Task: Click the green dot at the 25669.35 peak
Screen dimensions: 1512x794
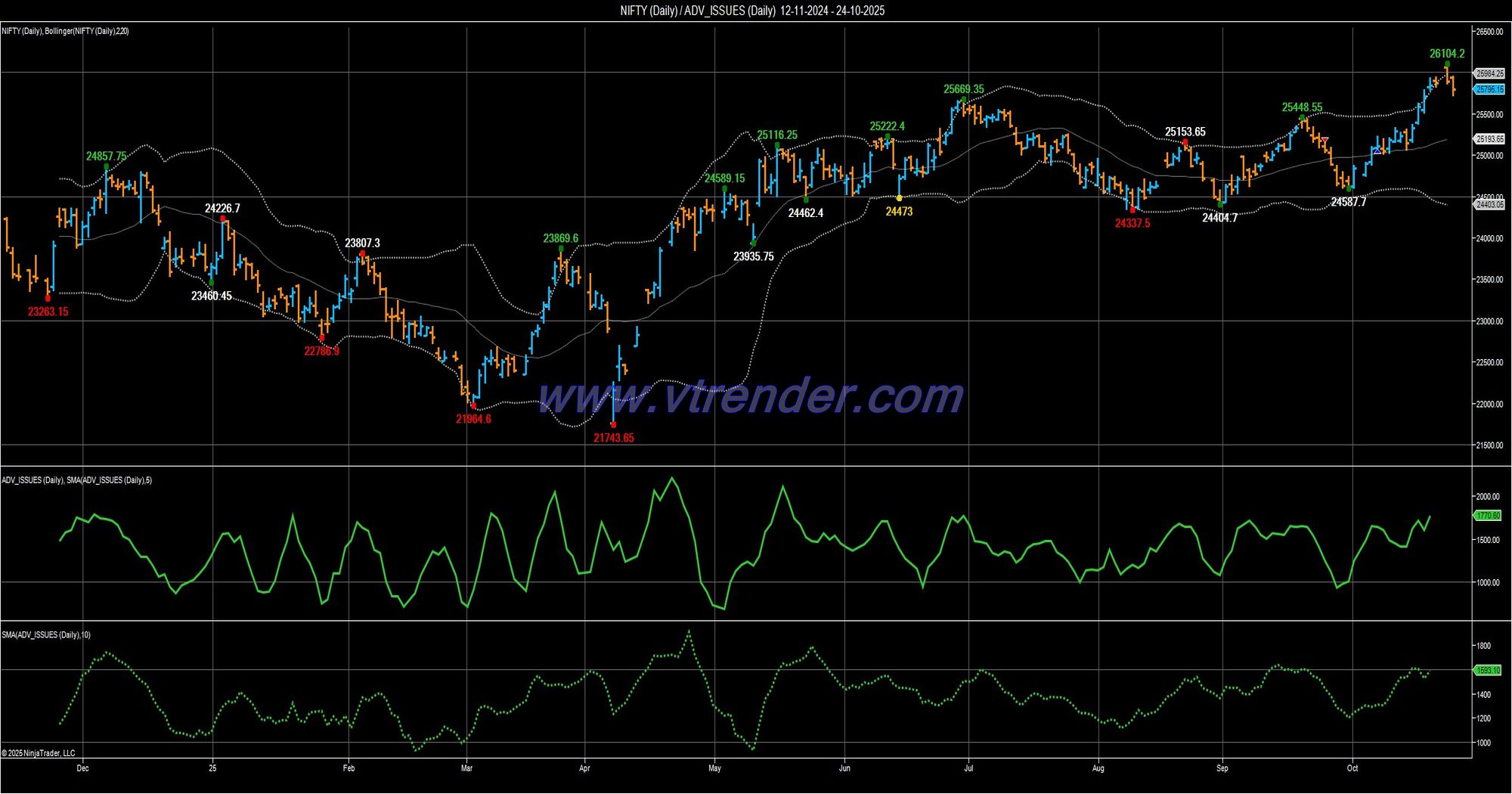Action: pos(963,100)
